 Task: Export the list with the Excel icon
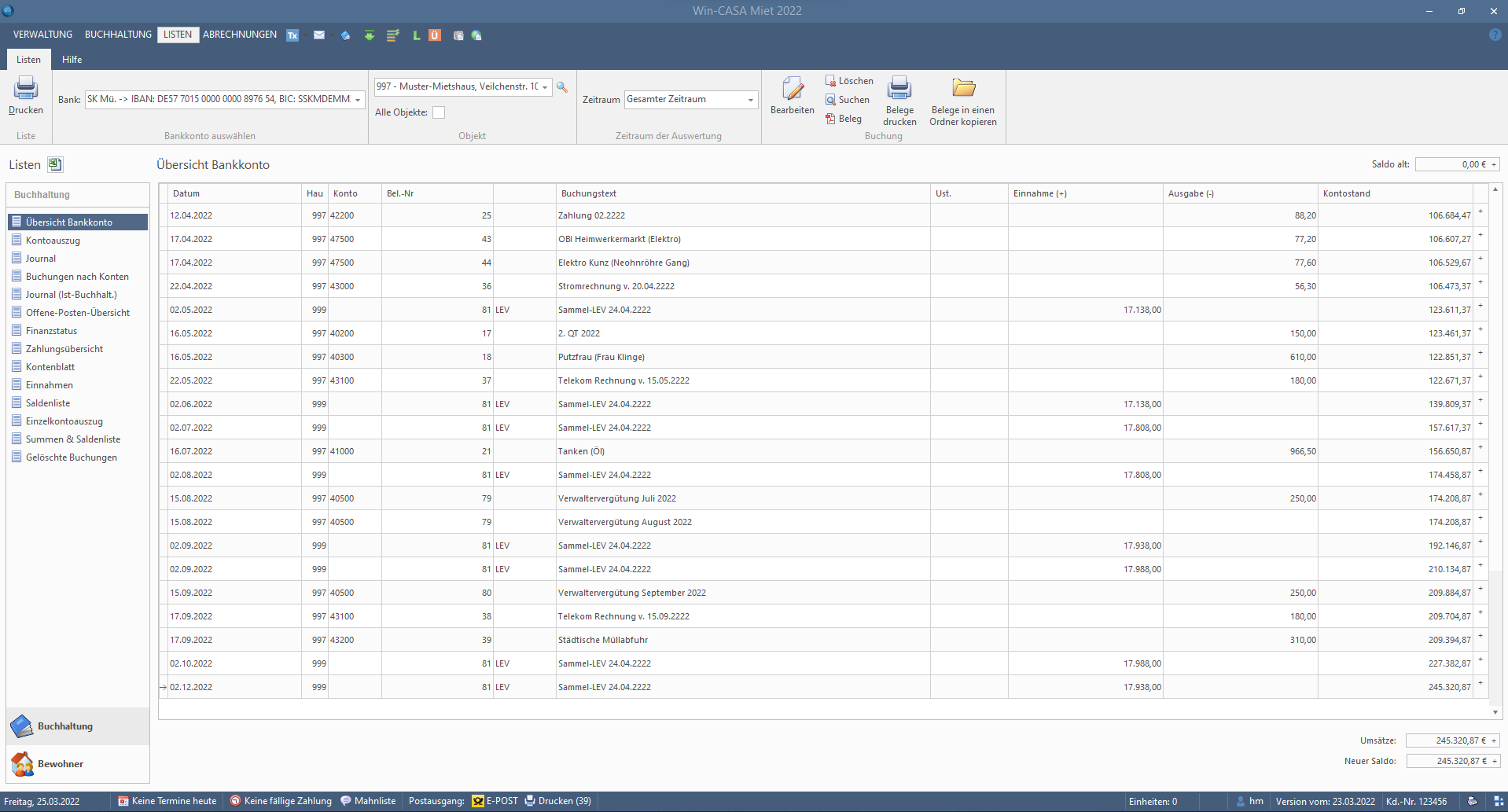(x=54, y=164)
